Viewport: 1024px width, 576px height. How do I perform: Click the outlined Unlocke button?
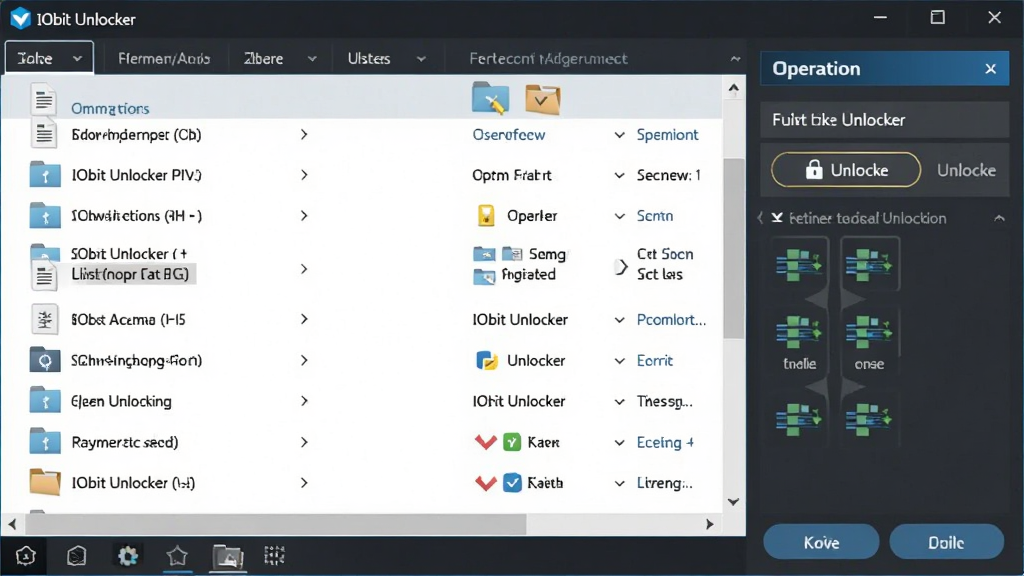point(846,170)
